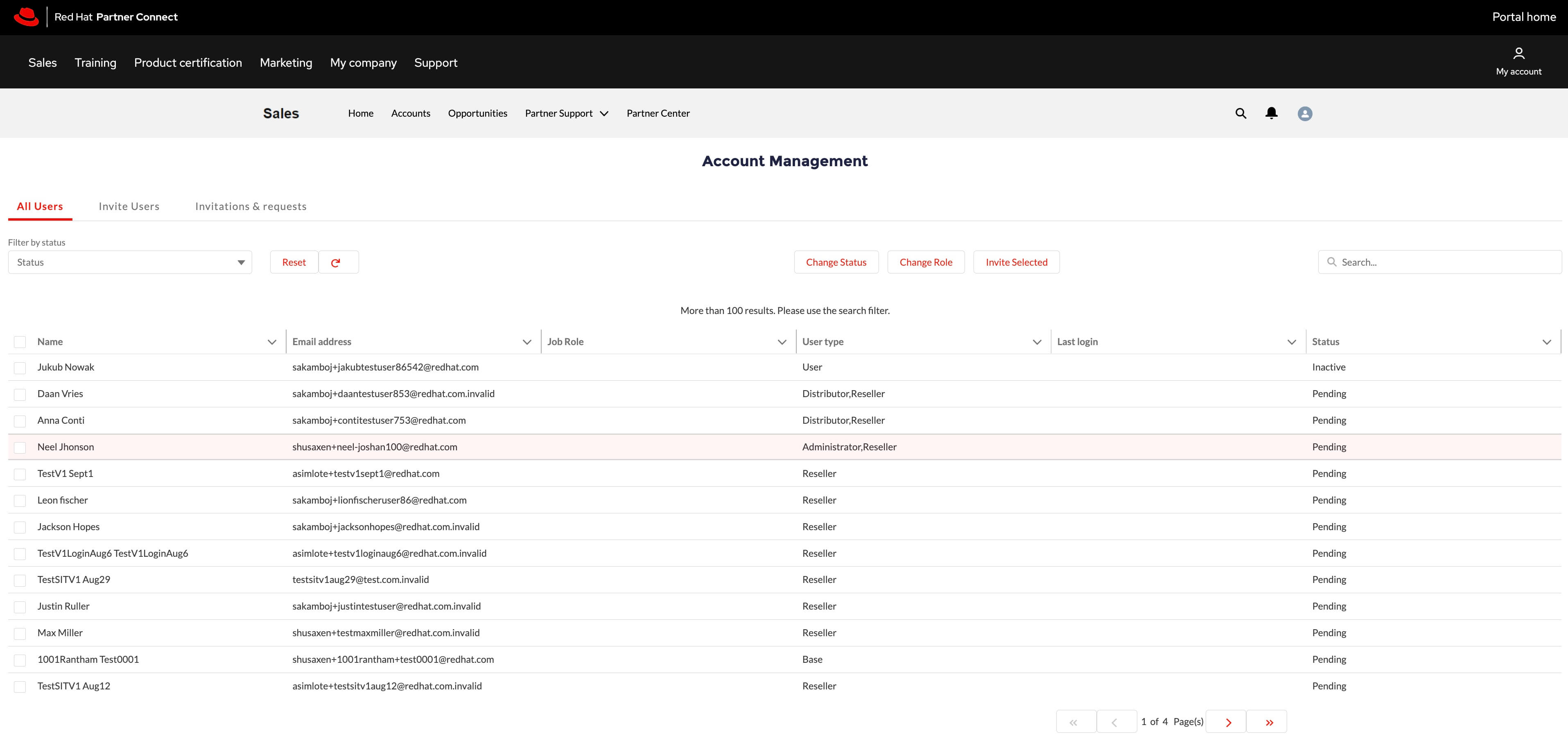The height and width of the screenshot is (741, 1568).
Task: Click the Red Hat logo icon
Action: 26,17
